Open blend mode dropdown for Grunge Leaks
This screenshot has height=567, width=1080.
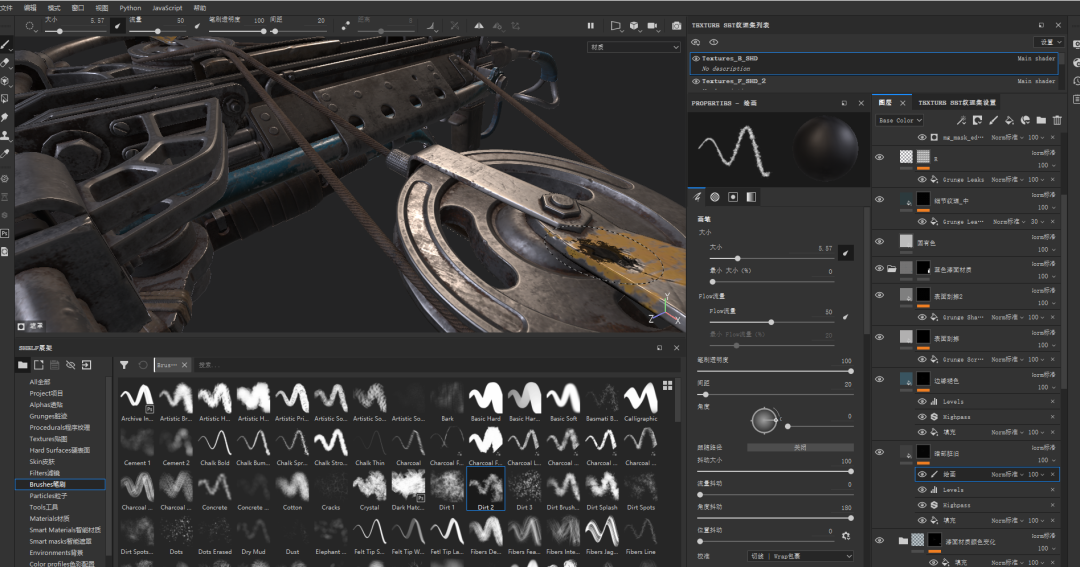pos(1006,179)
